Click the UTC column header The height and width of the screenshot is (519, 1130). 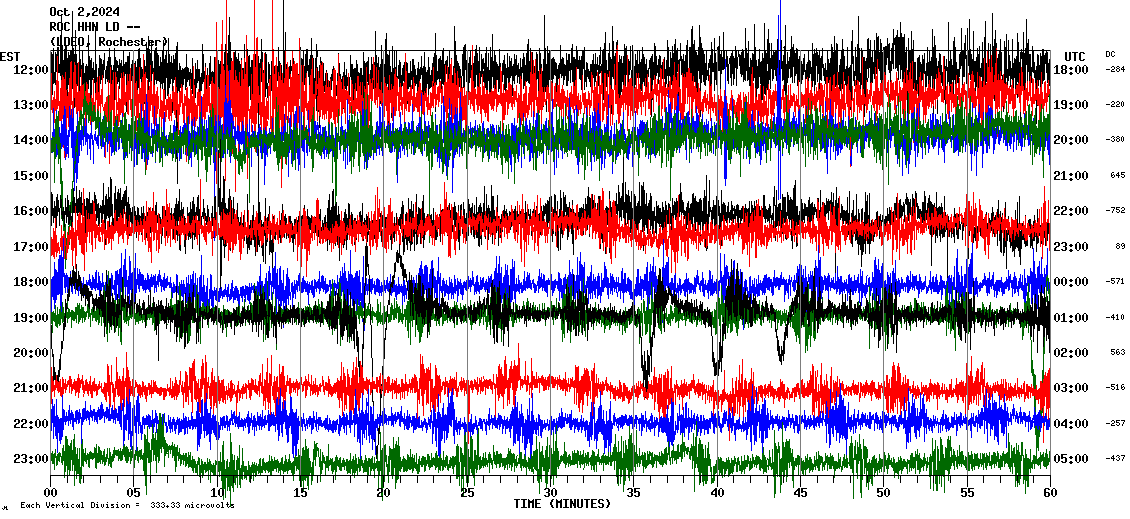1075,56
